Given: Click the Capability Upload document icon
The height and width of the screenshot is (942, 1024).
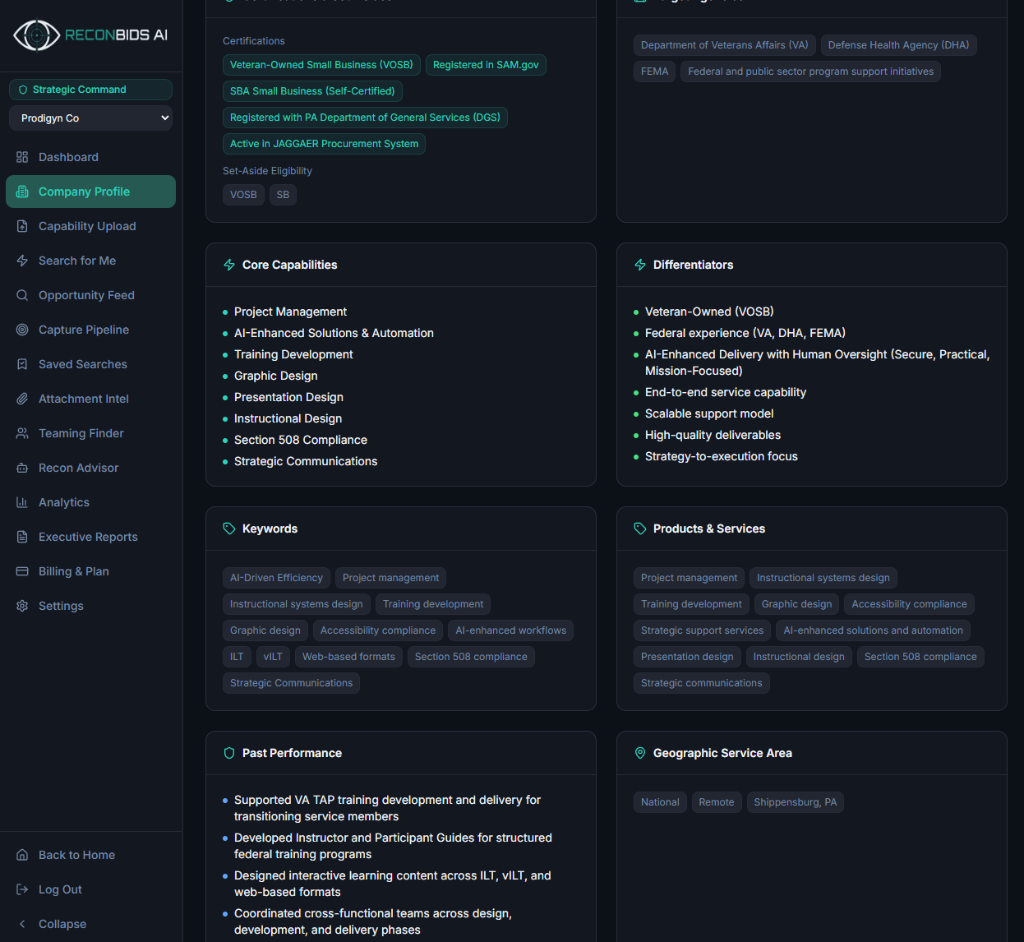Looking at the screenshot, I should tap(22, 226).
